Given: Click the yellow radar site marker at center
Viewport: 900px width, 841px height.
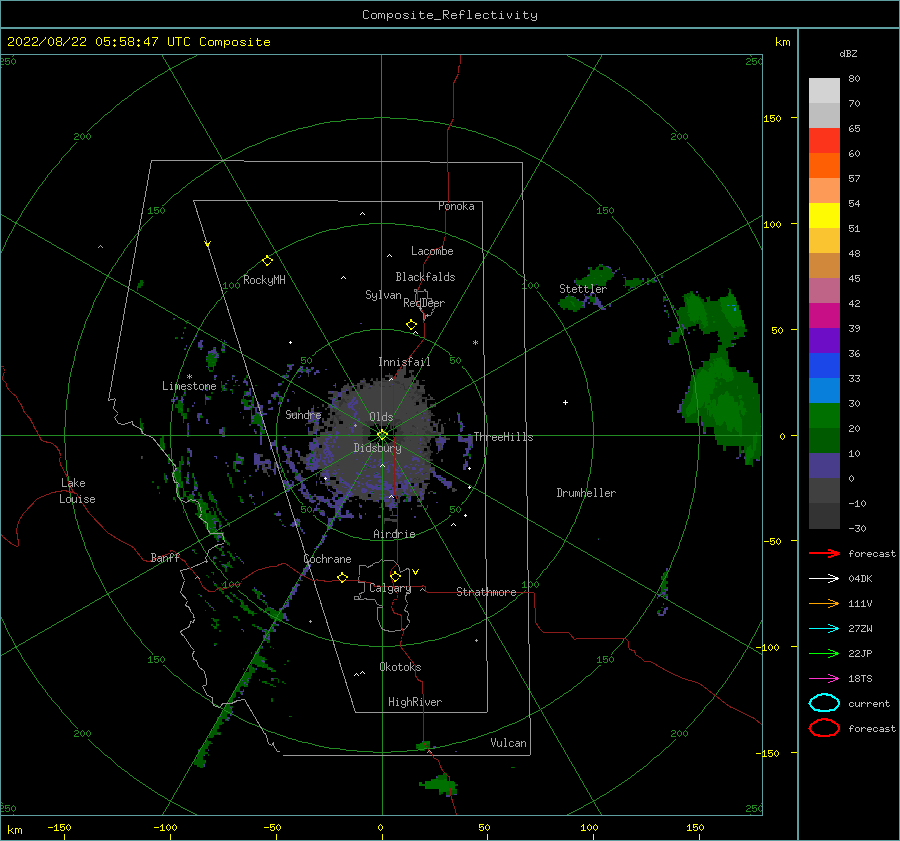Looking at the screenshot, I should pos(382,435).
